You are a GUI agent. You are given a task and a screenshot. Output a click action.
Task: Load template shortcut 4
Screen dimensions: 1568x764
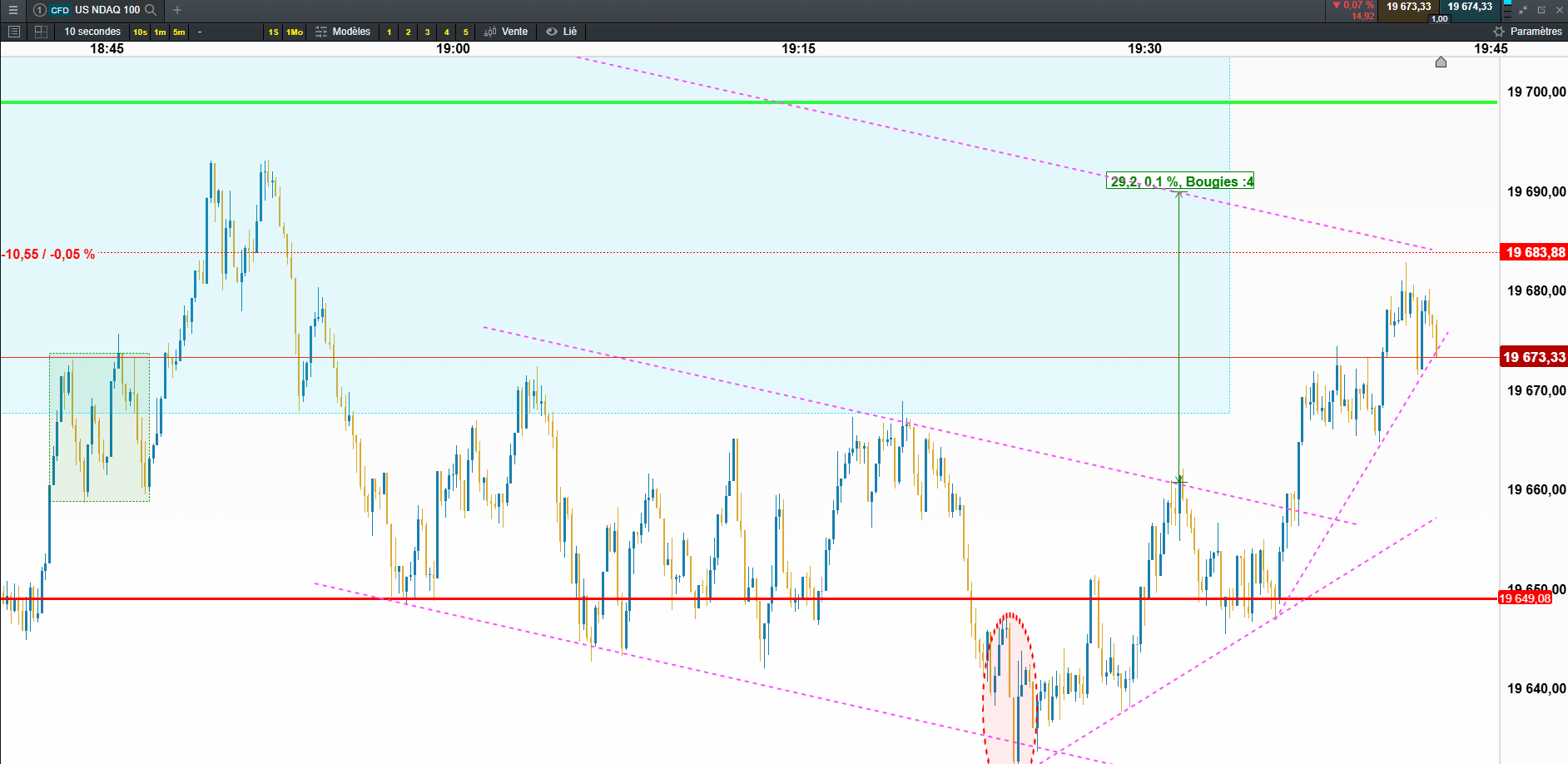pyautogui.click(x=446, y=32)
